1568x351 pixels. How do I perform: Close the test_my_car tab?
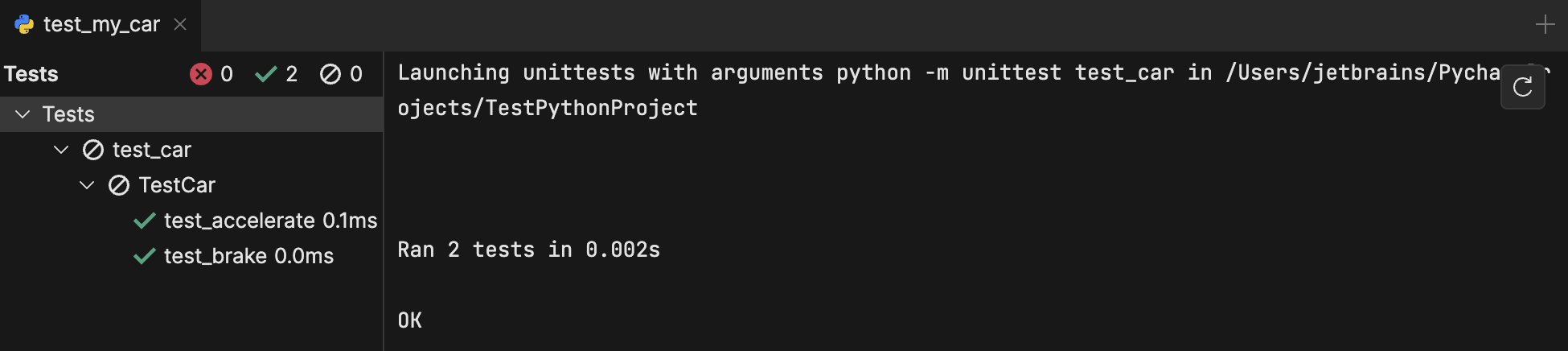pyautogui.click(x=180, y=25)
